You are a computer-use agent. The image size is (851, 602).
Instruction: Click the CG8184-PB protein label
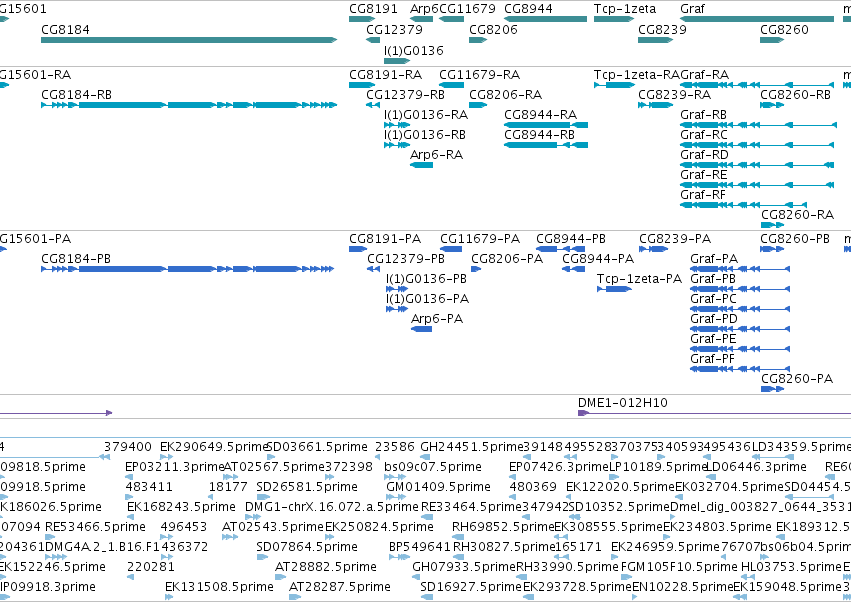point(76,258)
